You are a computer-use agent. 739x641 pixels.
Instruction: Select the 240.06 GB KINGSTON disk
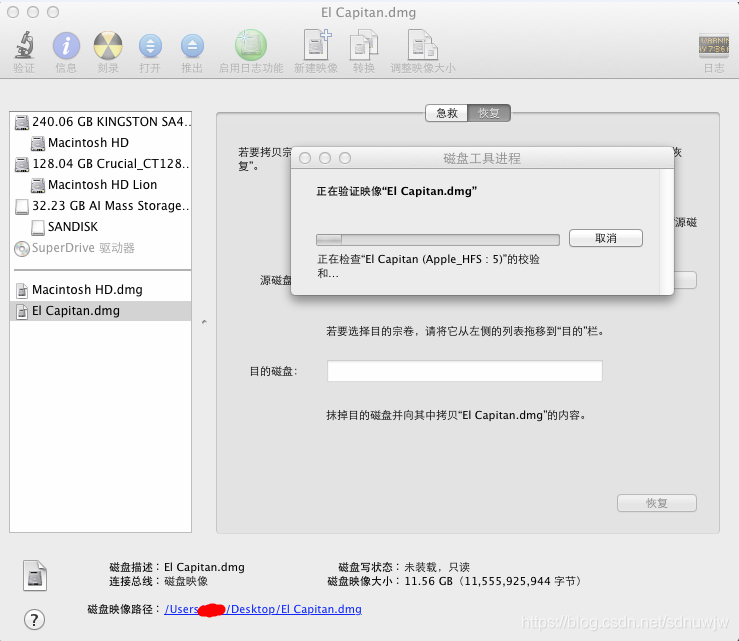pos(100,122)
